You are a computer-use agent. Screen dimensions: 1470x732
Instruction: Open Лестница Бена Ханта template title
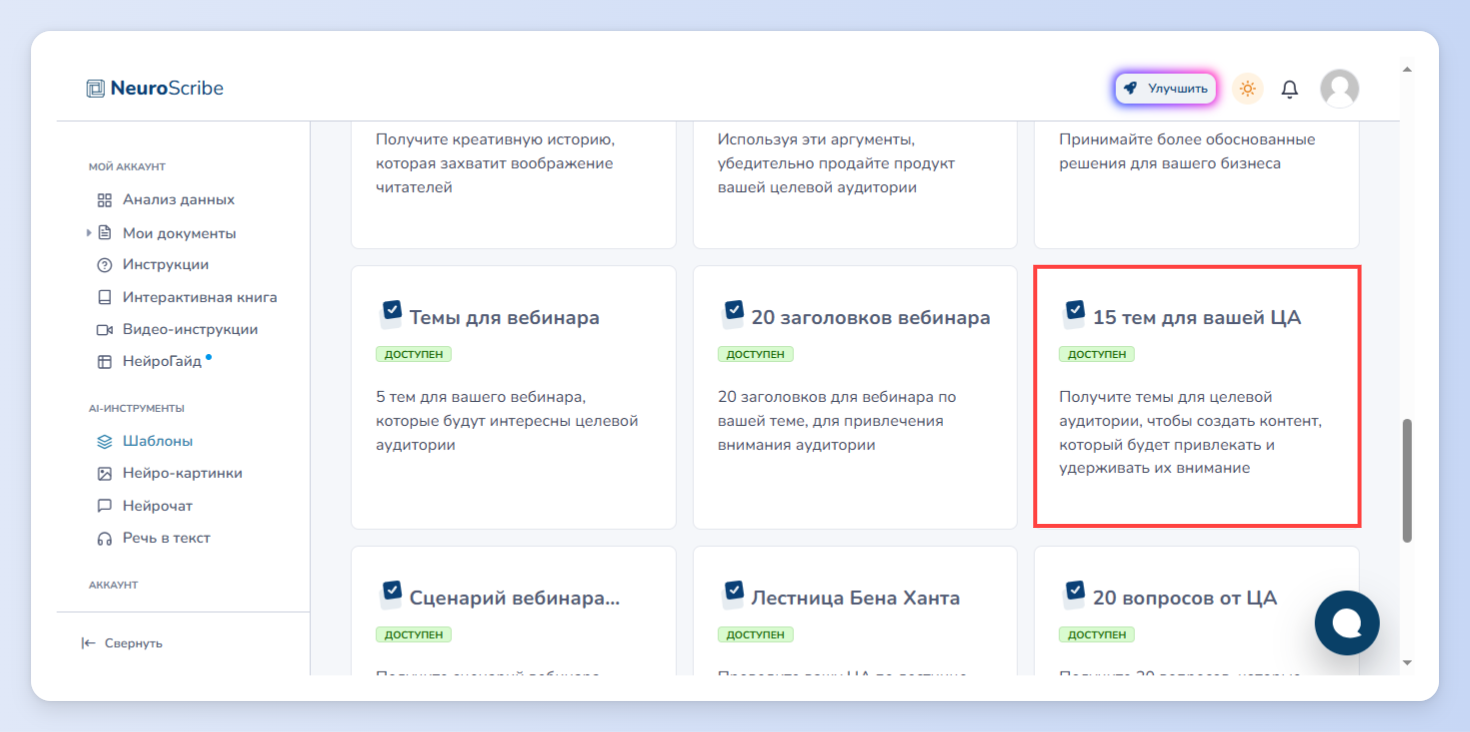click(856, 599)
